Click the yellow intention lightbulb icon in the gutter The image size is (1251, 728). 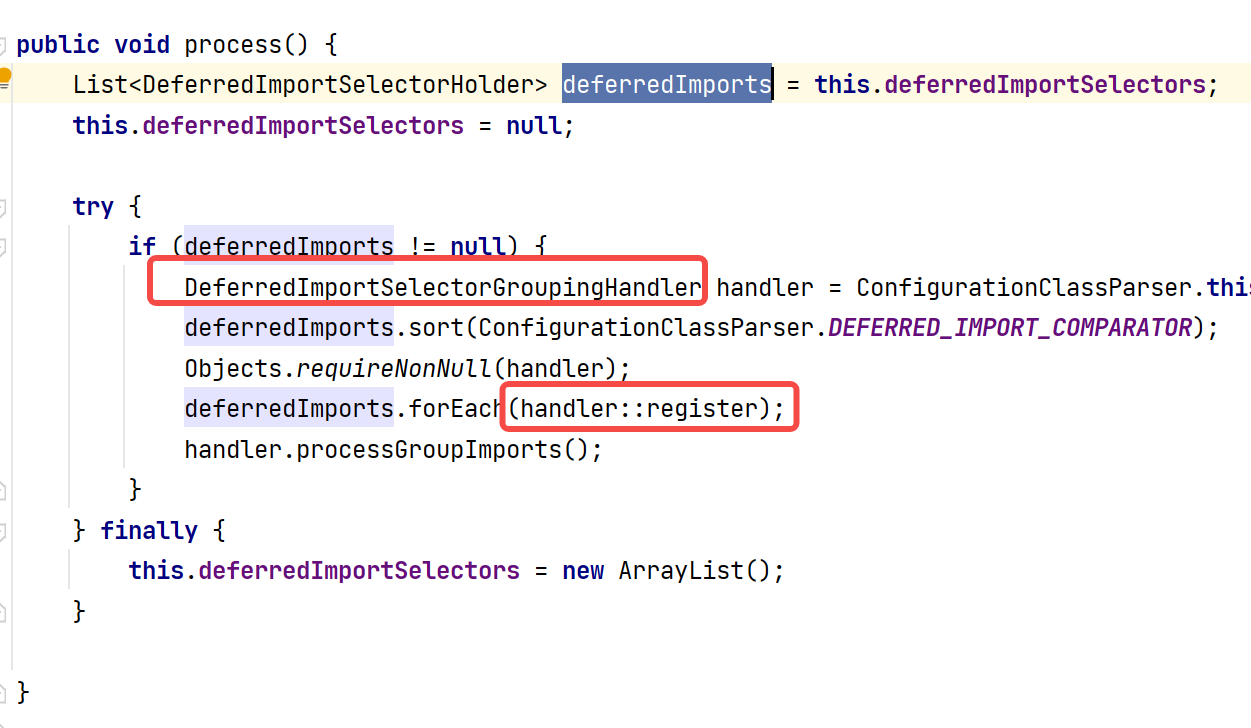pos(4,77)
